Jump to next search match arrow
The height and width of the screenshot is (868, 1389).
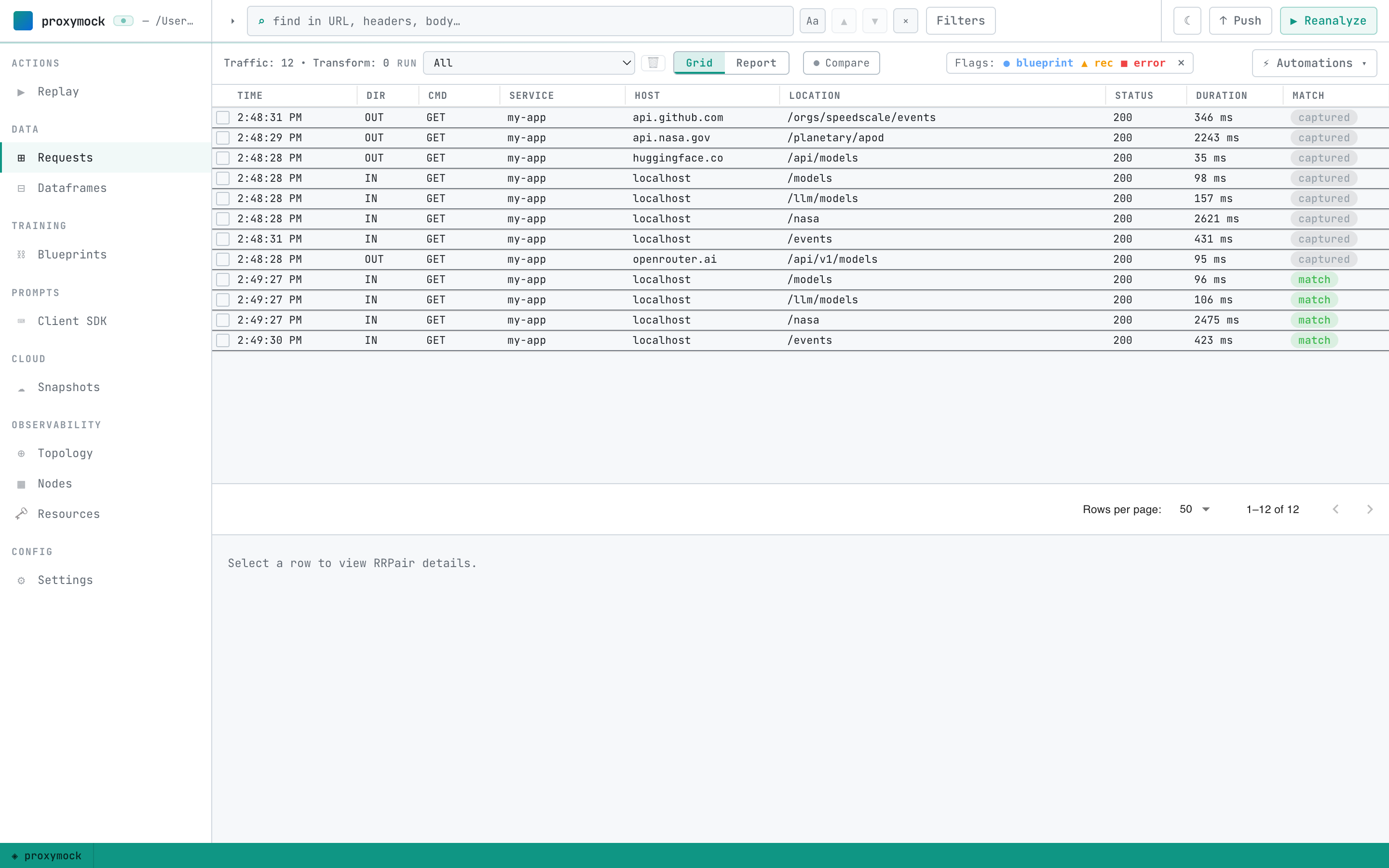875,21
